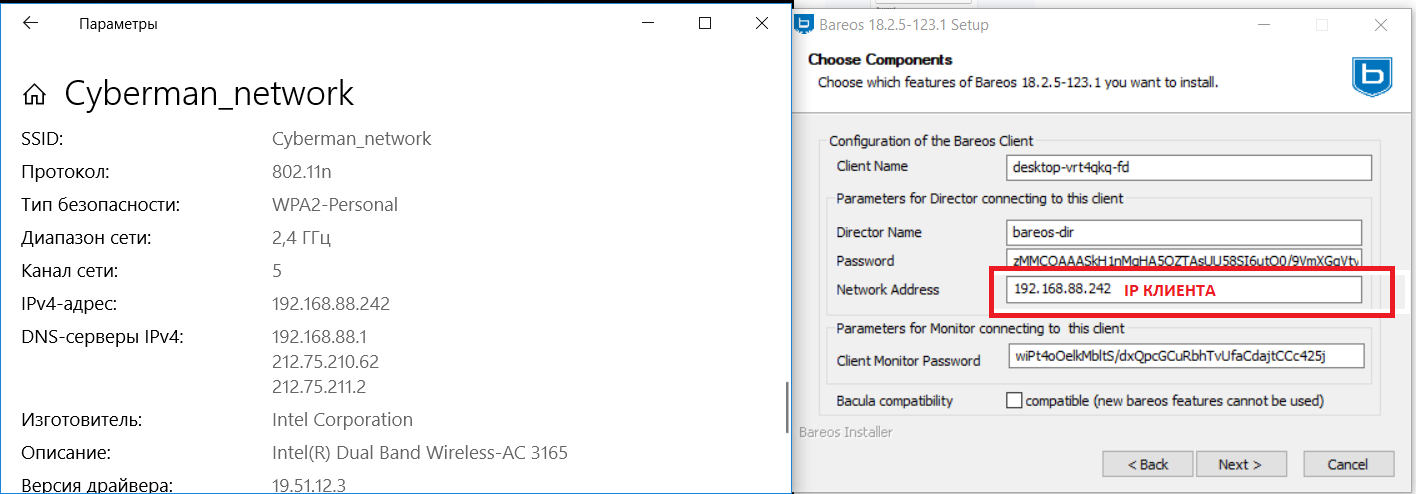This screenshot has height=494, width=1416.
Task: Click the Bacula compatibility label
Action: 895,401
